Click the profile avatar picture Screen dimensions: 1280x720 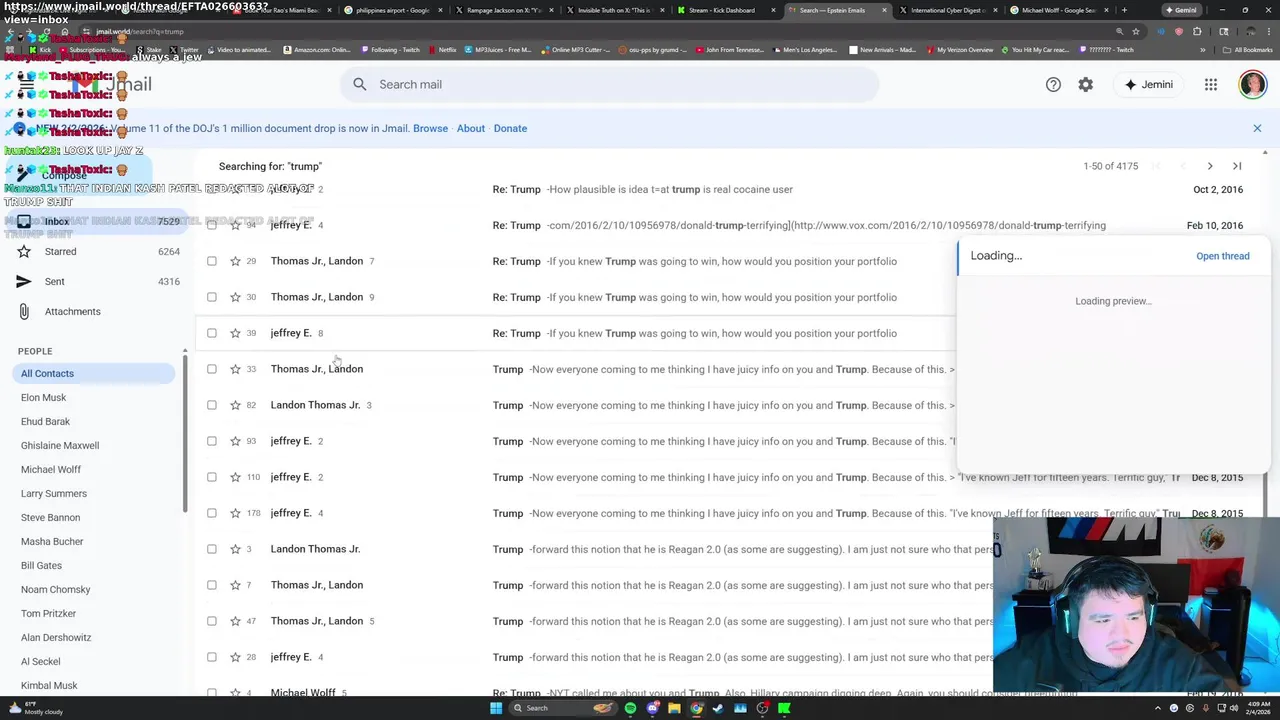pyautogui.click(x=1253, y=85)
